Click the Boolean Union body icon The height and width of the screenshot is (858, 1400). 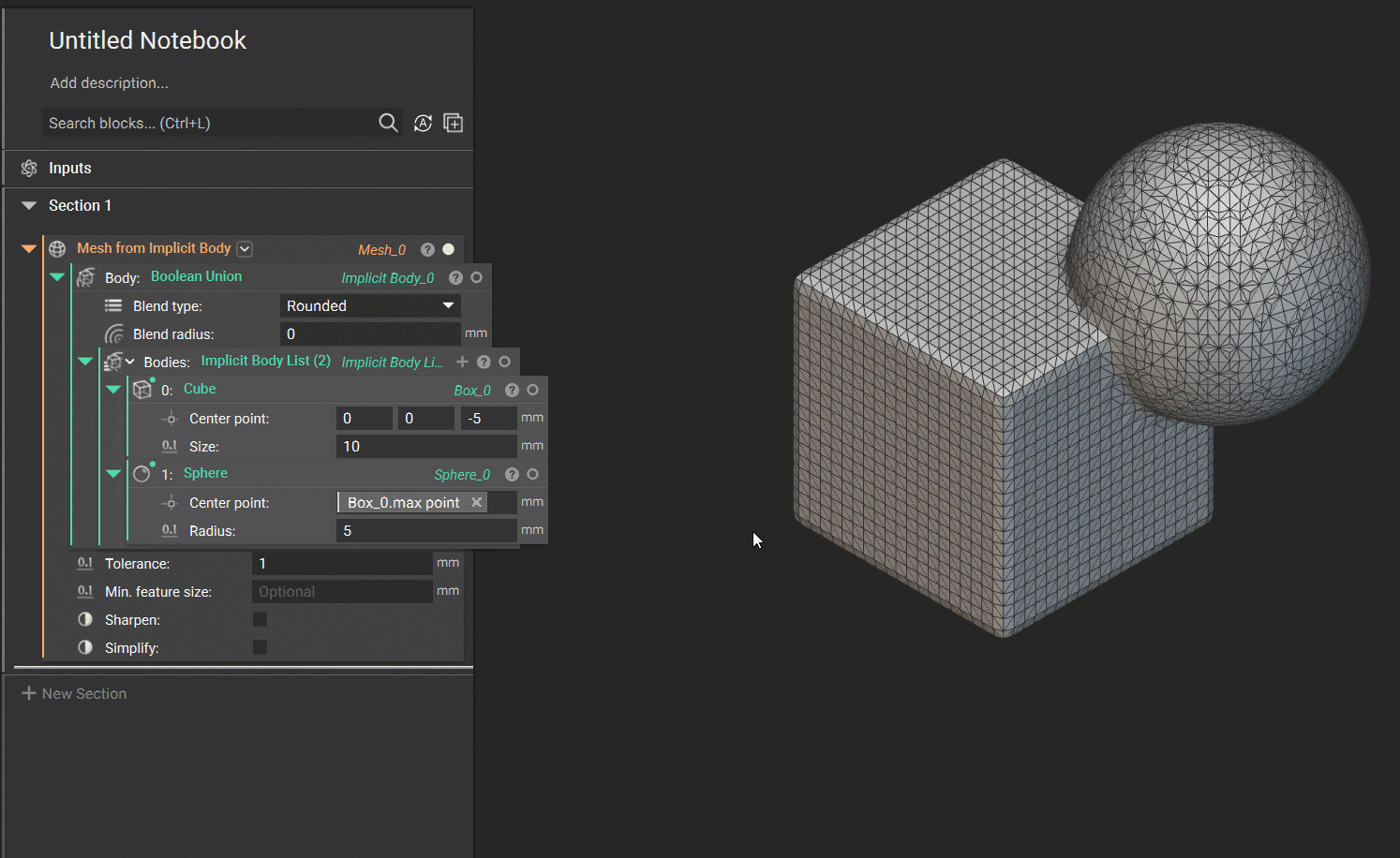86,277
